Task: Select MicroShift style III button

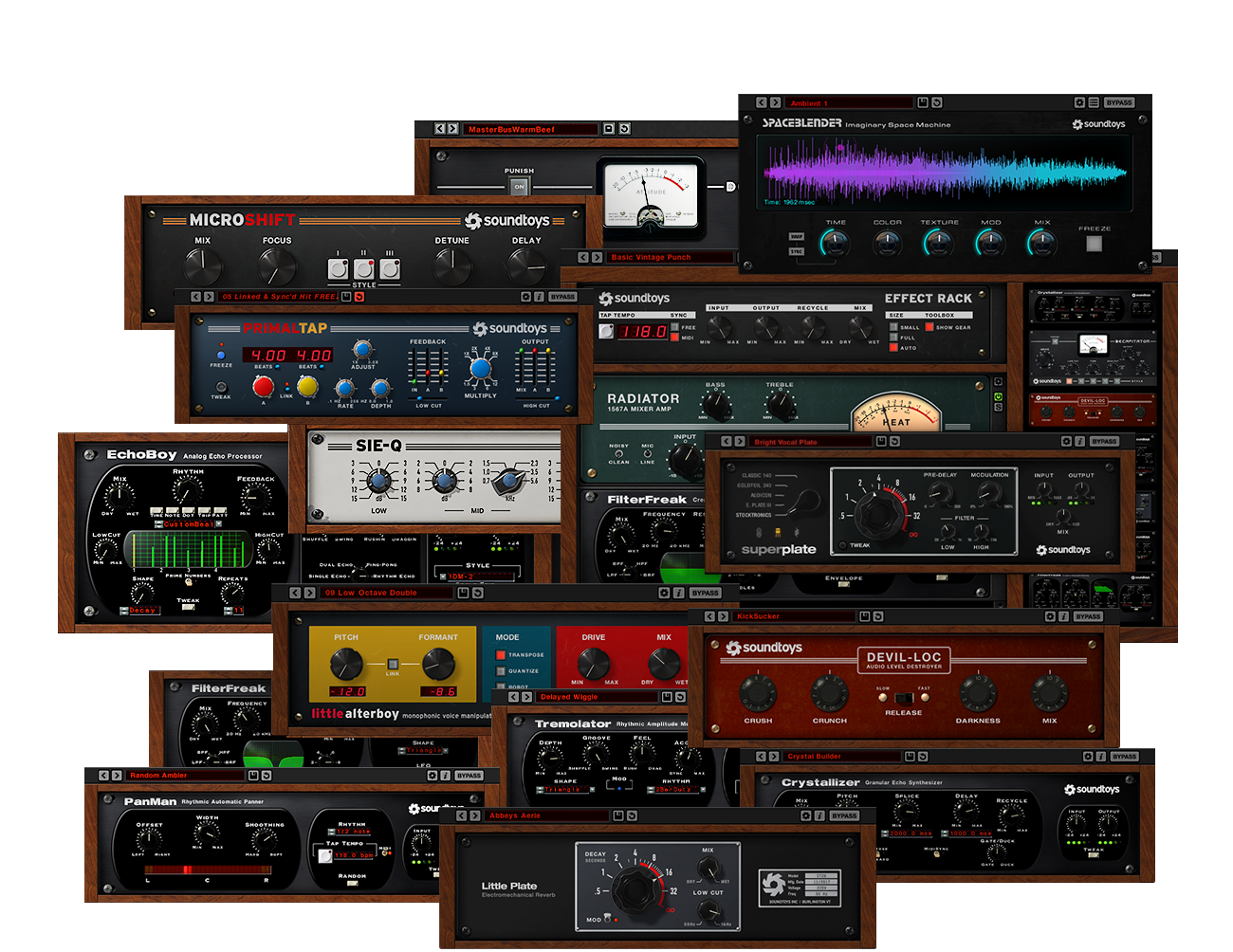Action: pos(390,269)
